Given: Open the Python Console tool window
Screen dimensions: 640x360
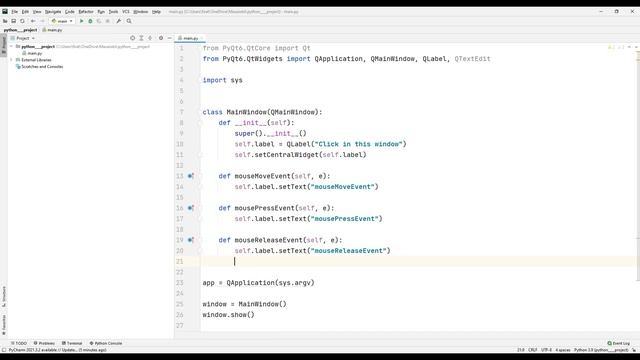Looking at the screenshot, I should (106, 343).
